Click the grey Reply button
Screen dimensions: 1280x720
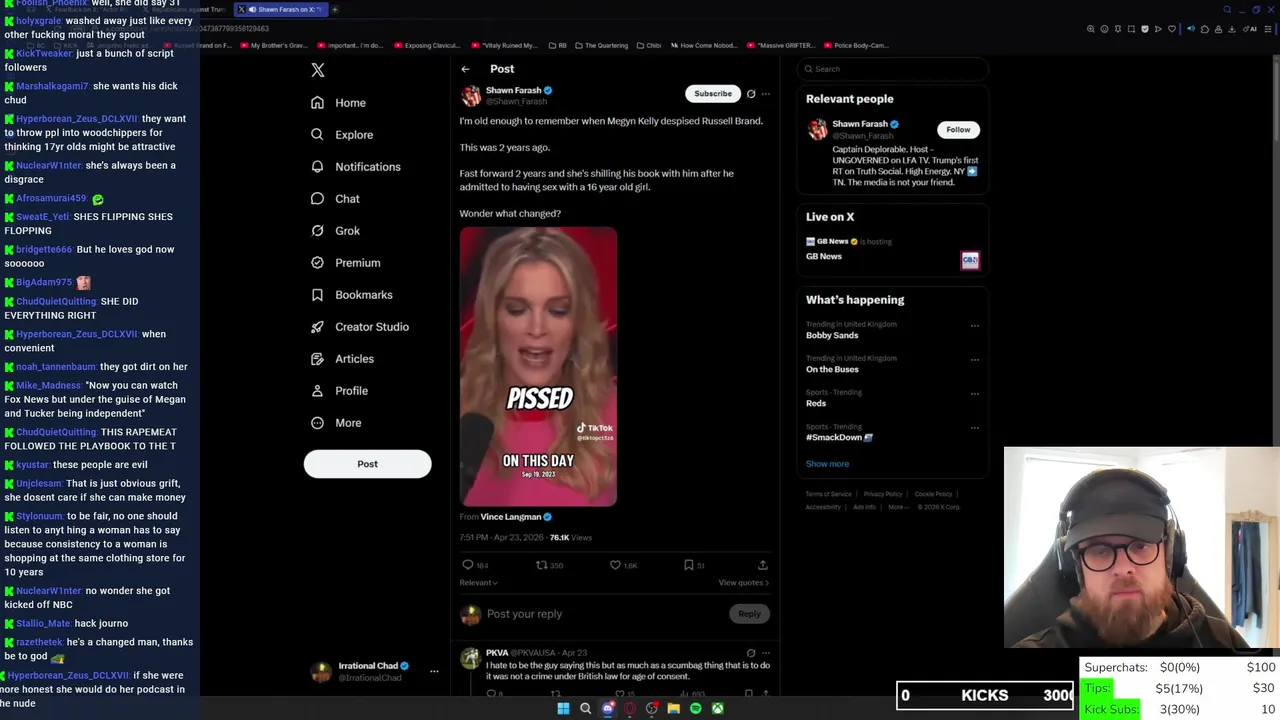coord(749,614)
